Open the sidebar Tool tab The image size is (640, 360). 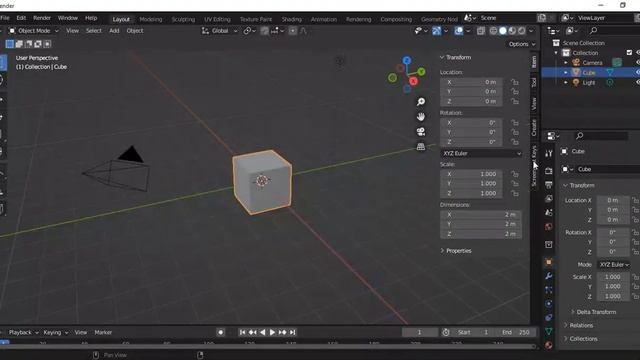click(x=534, y=83)
